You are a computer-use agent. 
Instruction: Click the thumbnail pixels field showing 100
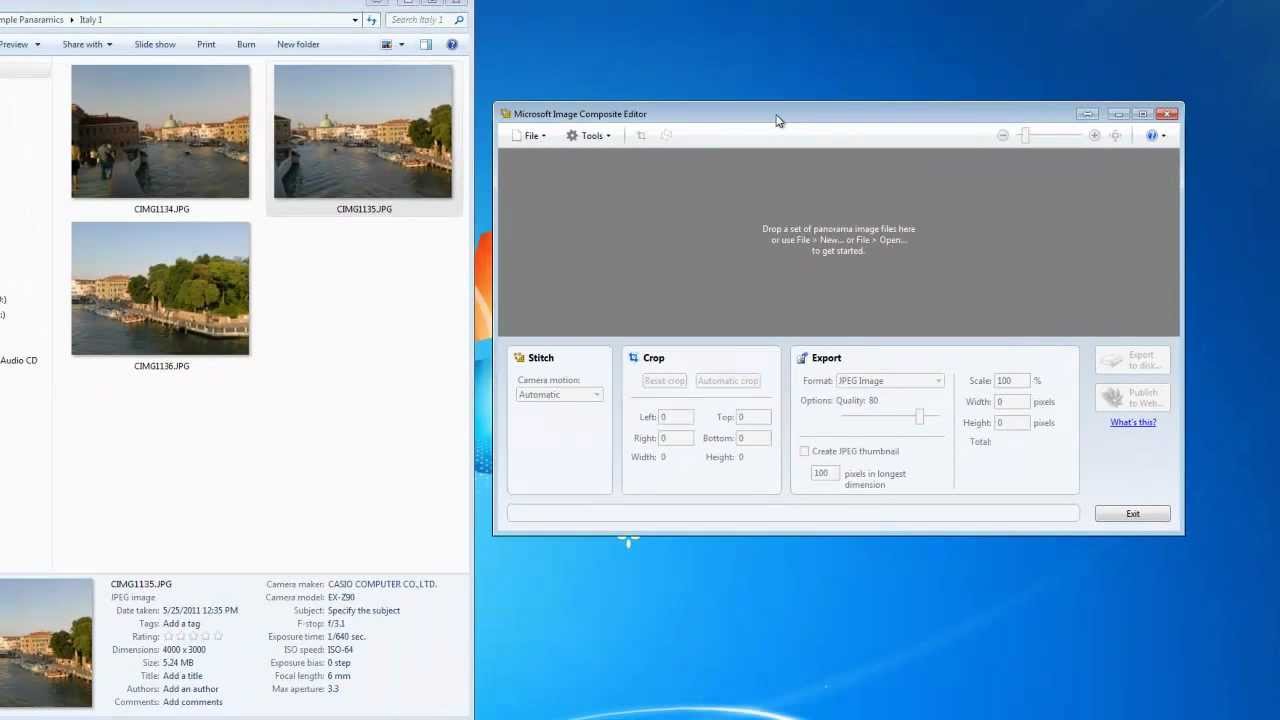(825, 473)
